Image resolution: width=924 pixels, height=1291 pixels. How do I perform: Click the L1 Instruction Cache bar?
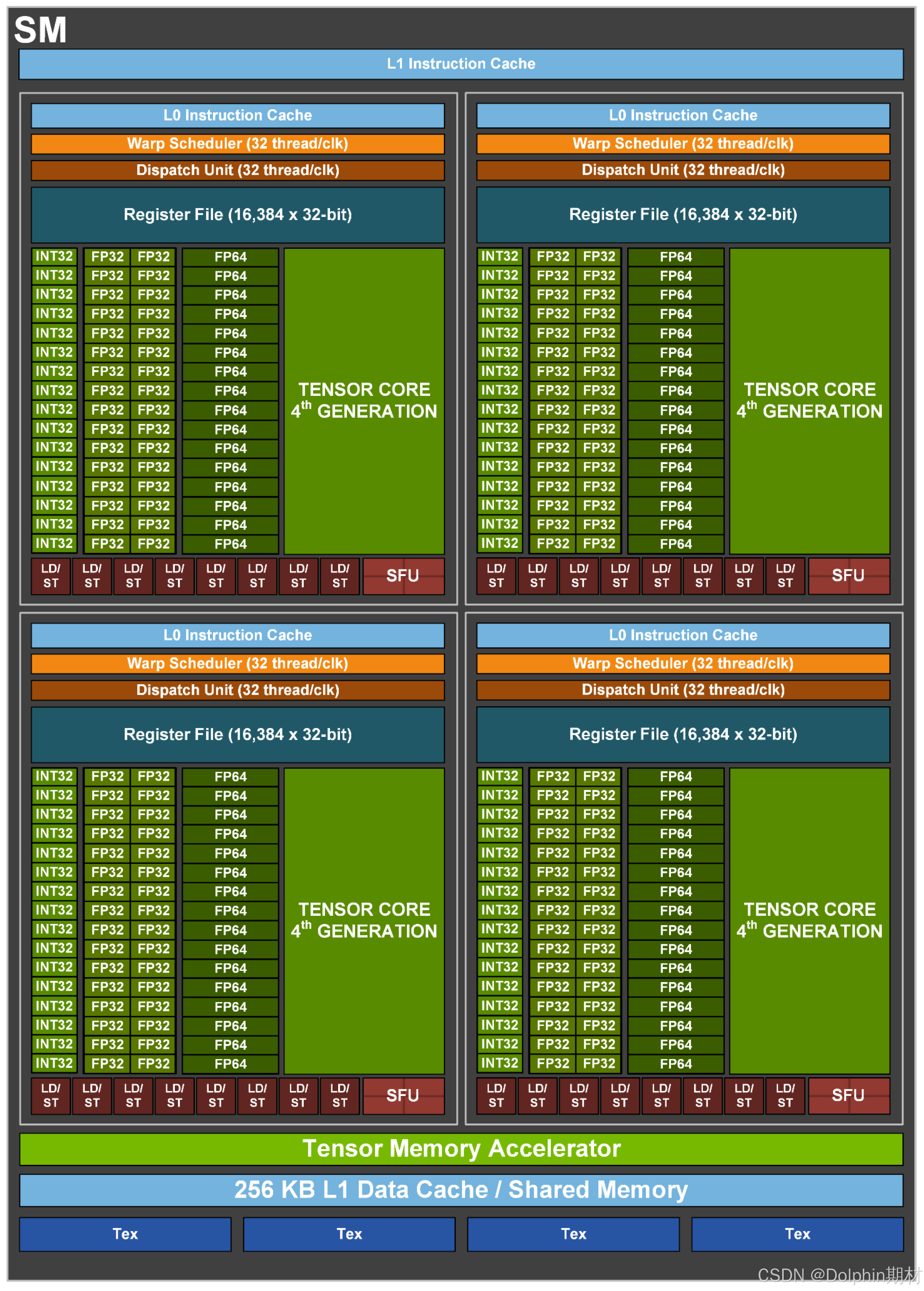461,64
